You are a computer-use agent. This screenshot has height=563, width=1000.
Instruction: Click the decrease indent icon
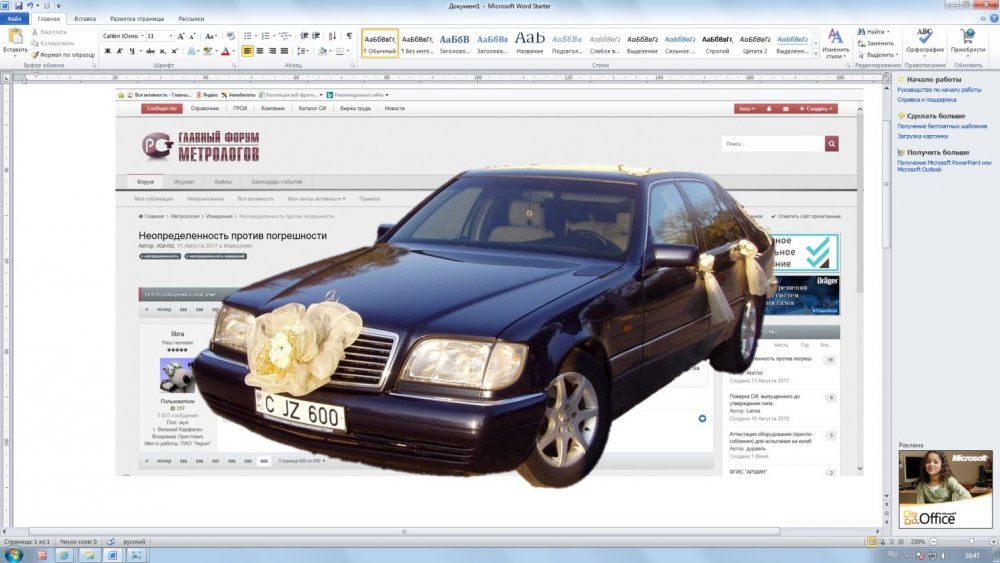(x=304, y=36)
